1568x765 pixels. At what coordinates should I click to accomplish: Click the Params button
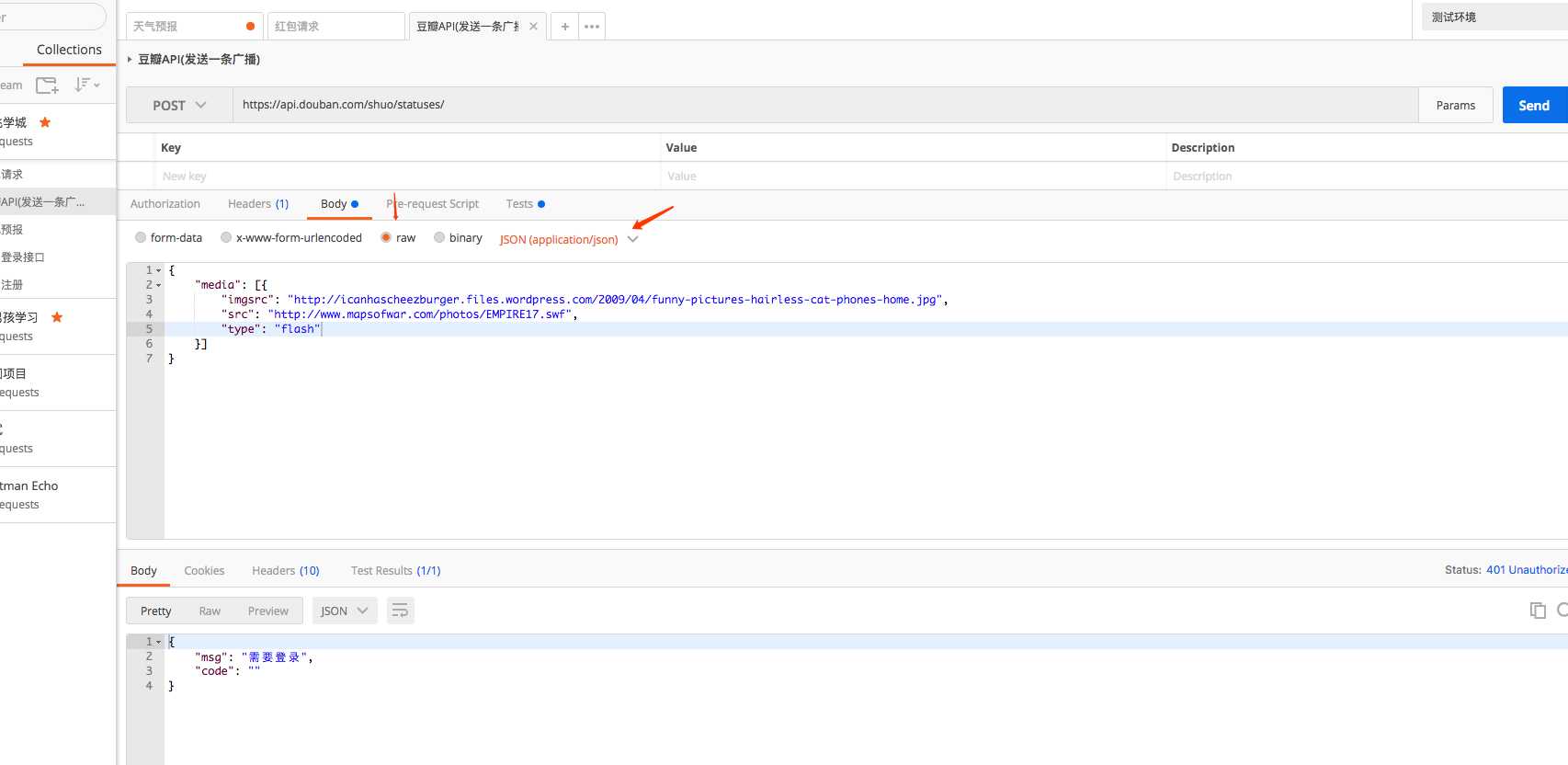[1456, 105]
